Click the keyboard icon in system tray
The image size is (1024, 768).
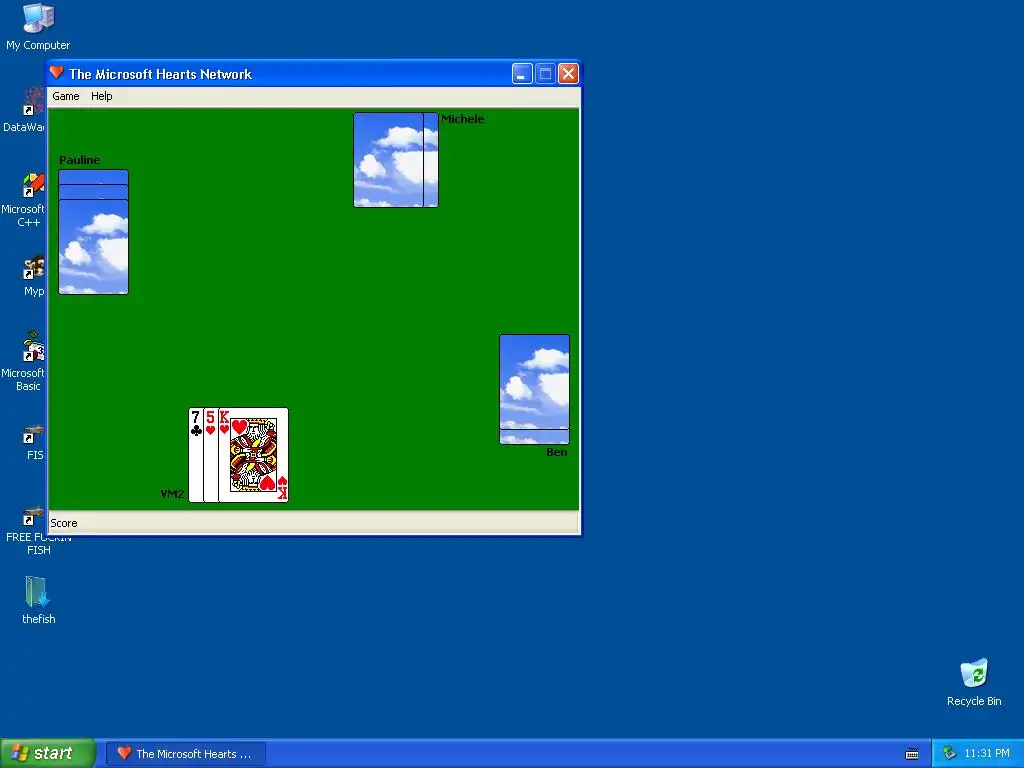click(912, 754)
